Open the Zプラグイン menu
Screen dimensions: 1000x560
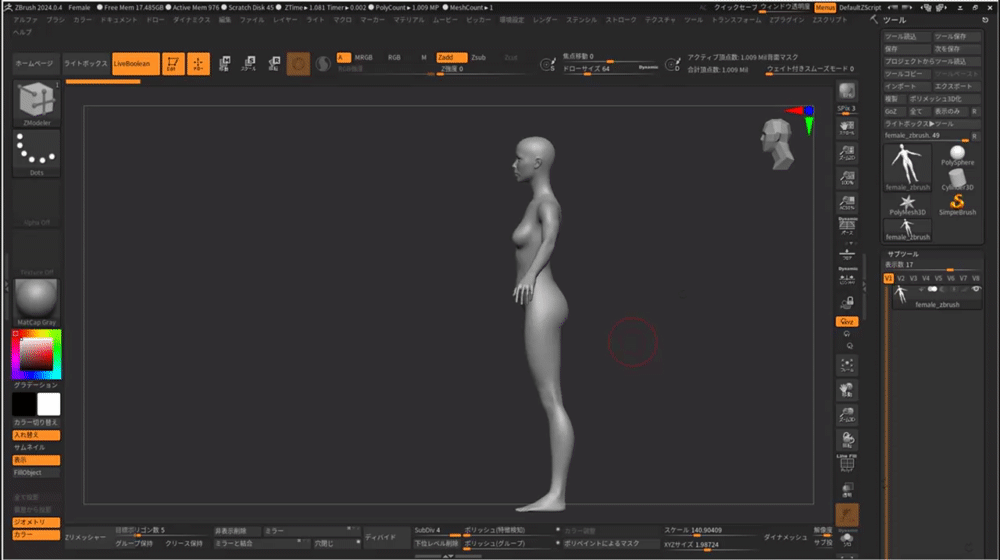click(x=786, y=20)
